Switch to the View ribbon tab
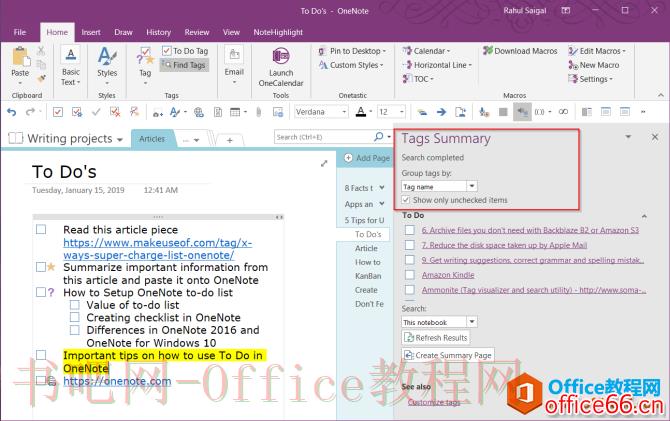The width and height of the screenshot is (670, 421). pyautogui.click(x=231, y=32)
